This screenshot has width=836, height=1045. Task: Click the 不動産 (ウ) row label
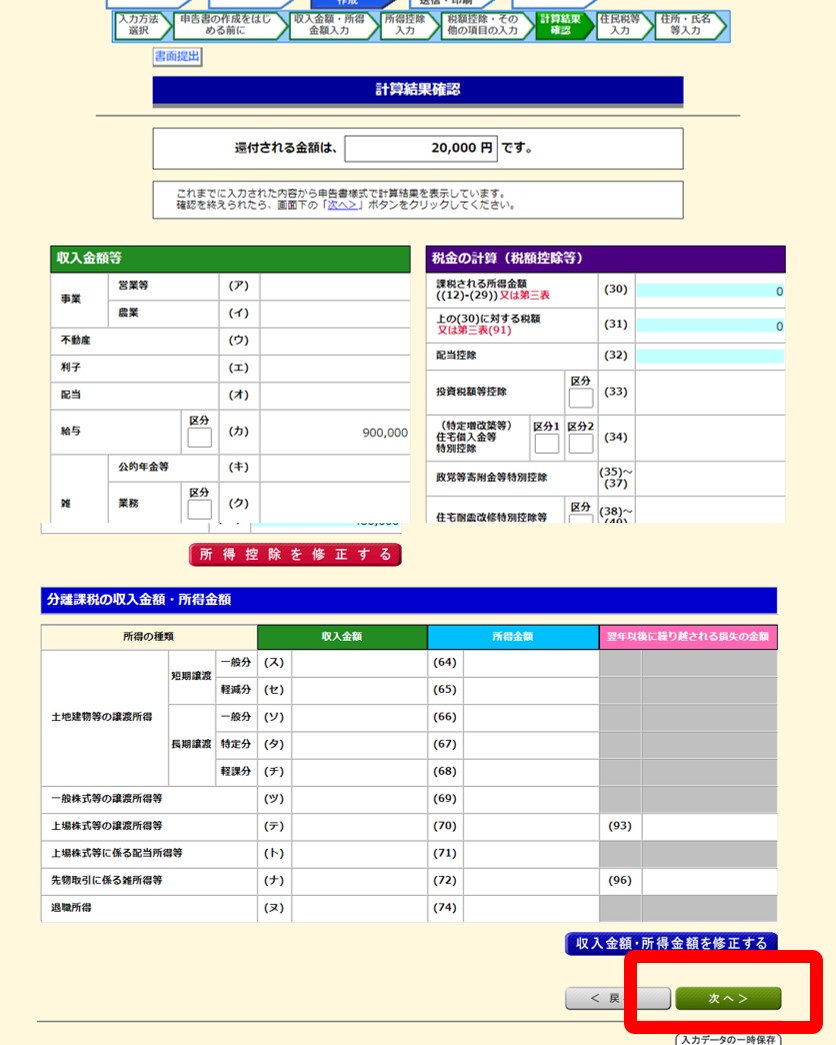pos(75,340)
